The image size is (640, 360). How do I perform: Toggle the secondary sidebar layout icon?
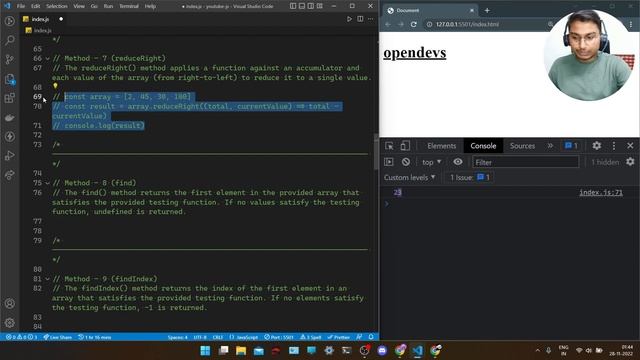coord(311,6)
